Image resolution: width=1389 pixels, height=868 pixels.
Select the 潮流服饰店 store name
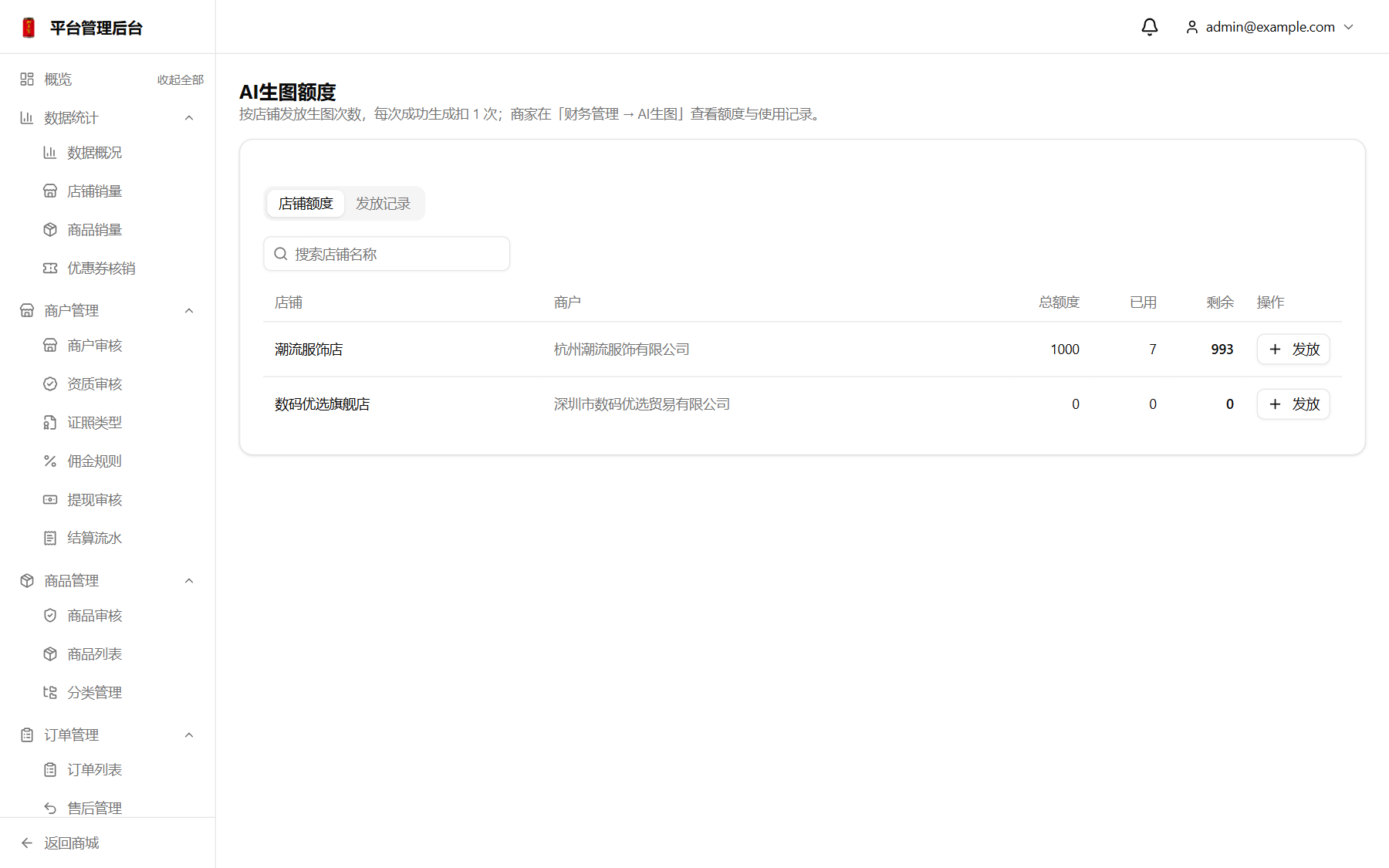pos(309,350)
